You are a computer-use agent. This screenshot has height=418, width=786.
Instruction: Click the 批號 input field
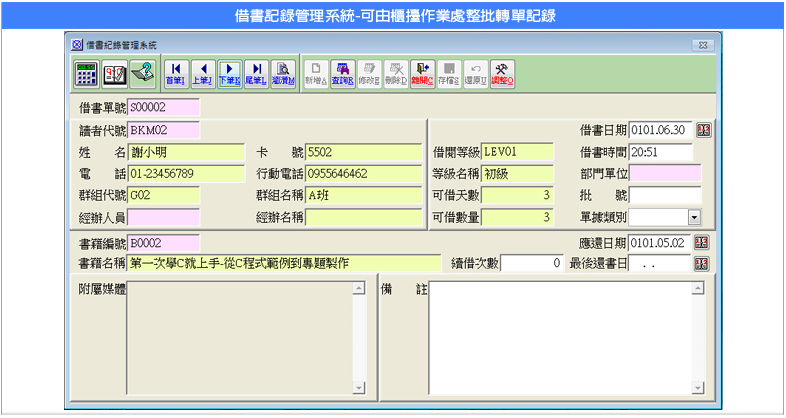coord(665,195)
